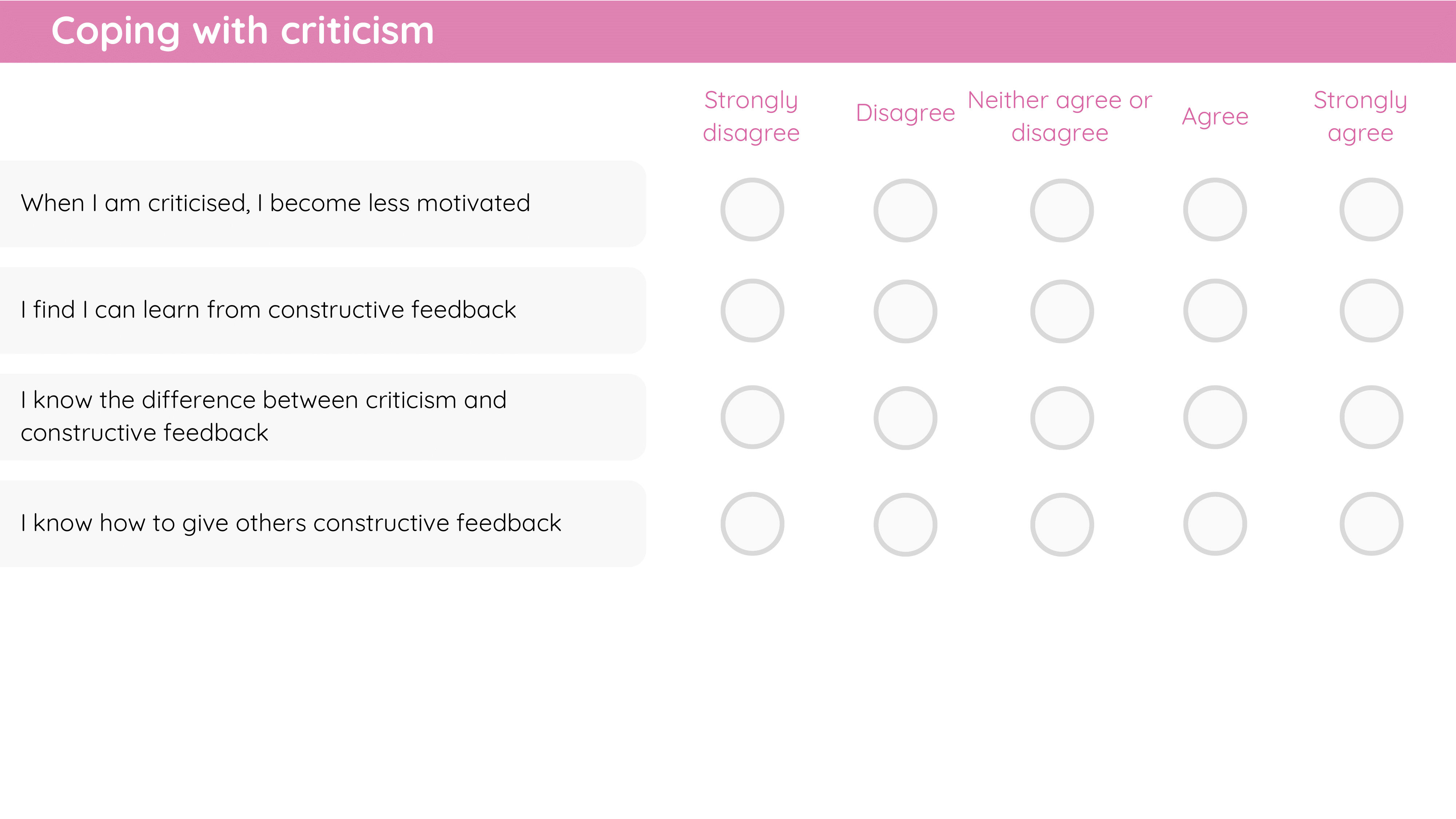Choose Strongly agree for know the difference row
The width and height of the screenshot is (1456, 819).
point(1371,418)
